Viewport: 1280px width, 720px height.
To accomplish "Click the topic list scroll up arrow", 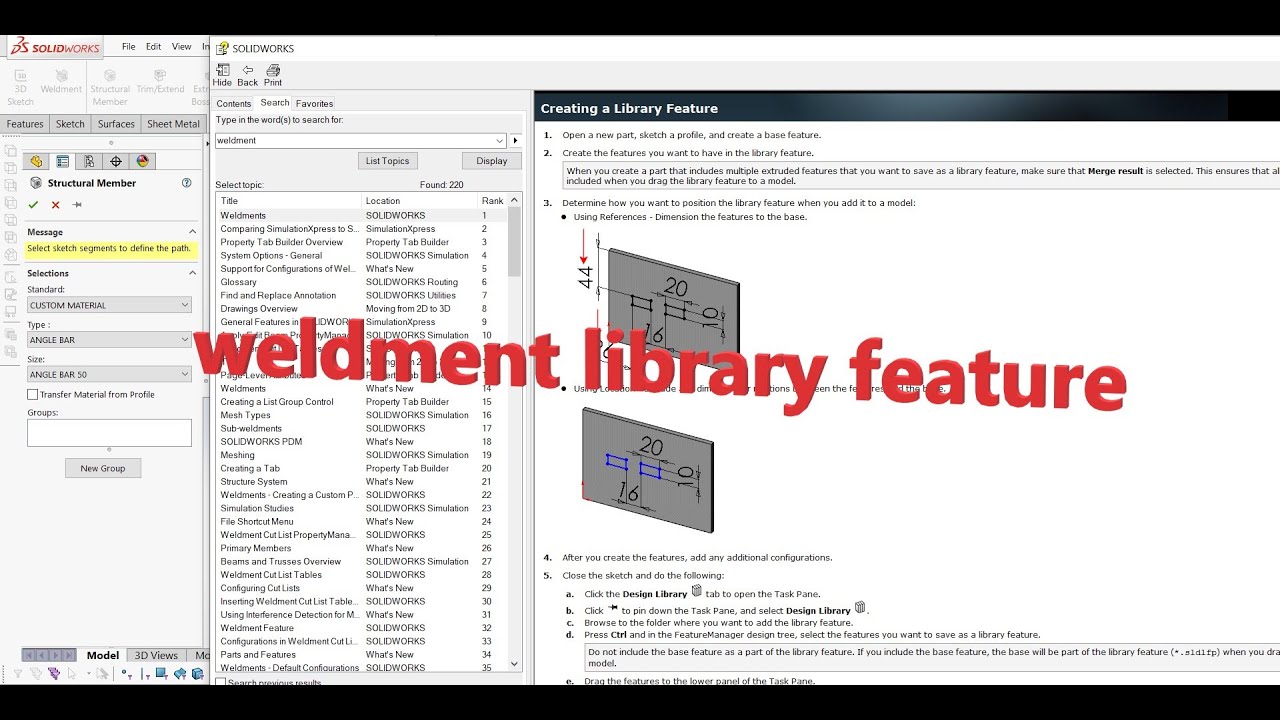I will 515,200.
